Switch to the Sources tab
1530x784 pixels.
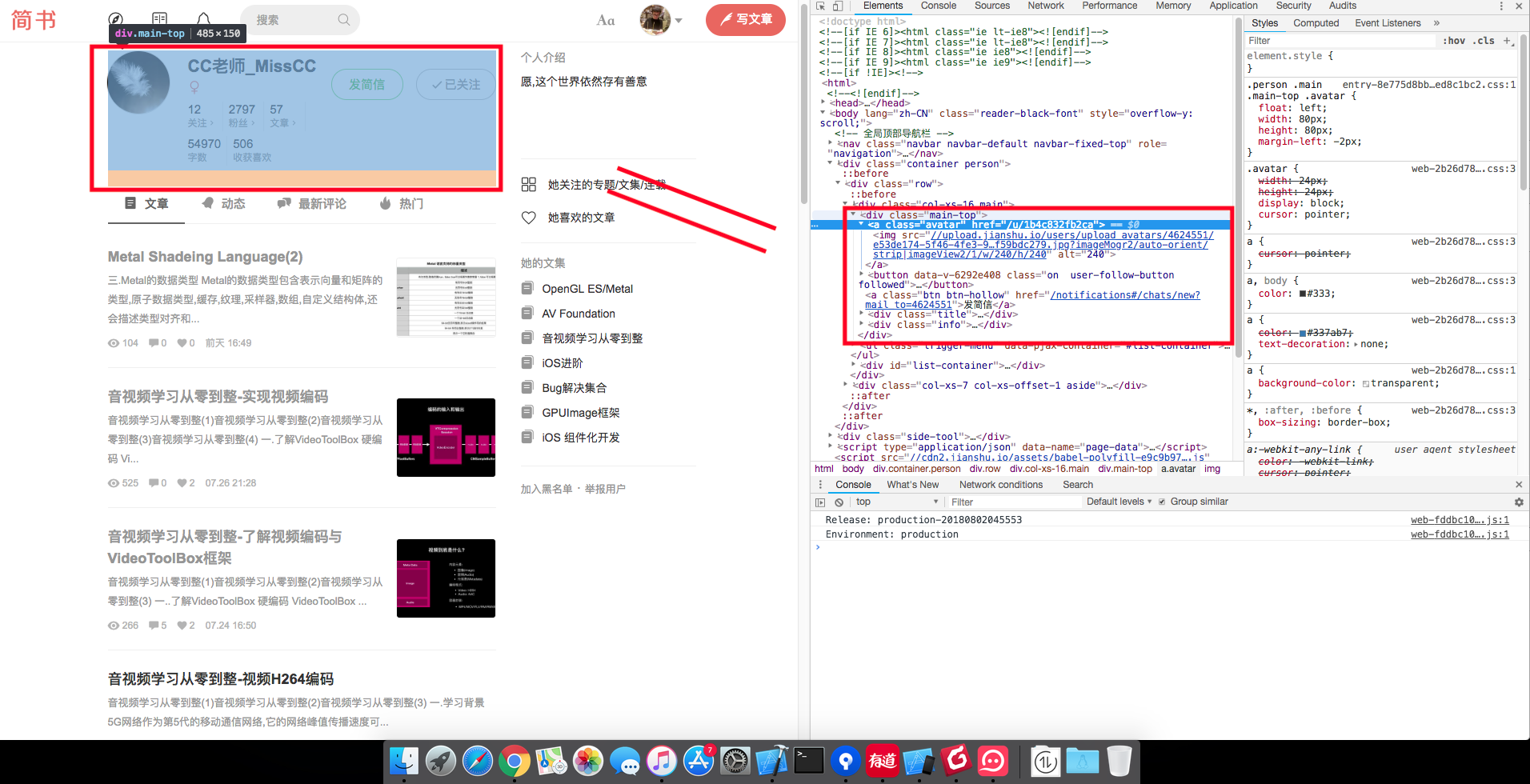[992, 6]
